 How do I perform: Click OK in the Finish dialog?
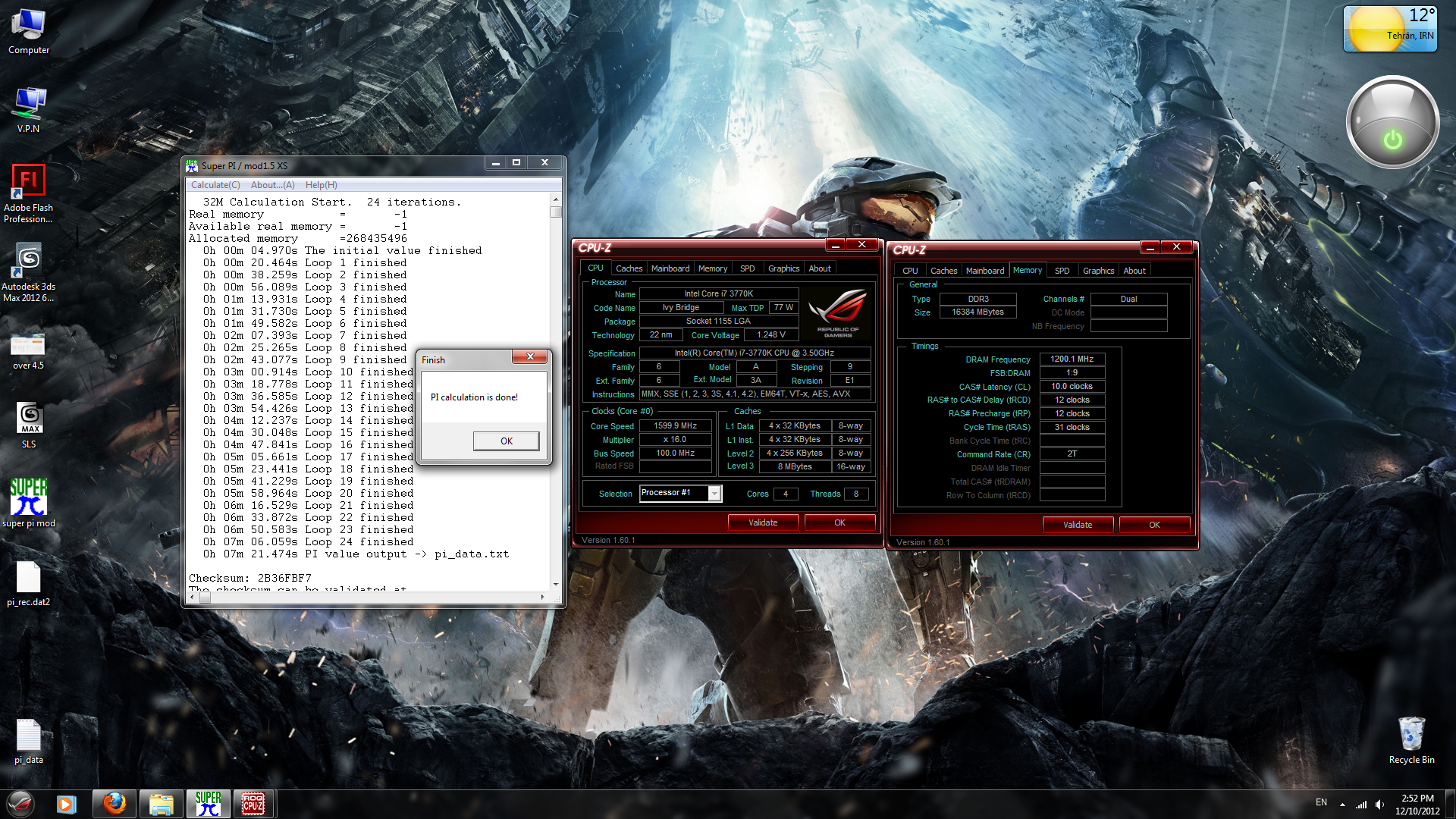[506, 441]
